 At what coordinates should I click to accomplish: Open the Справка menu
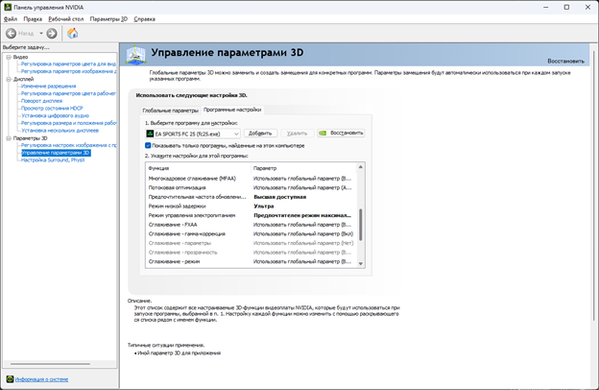pos(144,19)
